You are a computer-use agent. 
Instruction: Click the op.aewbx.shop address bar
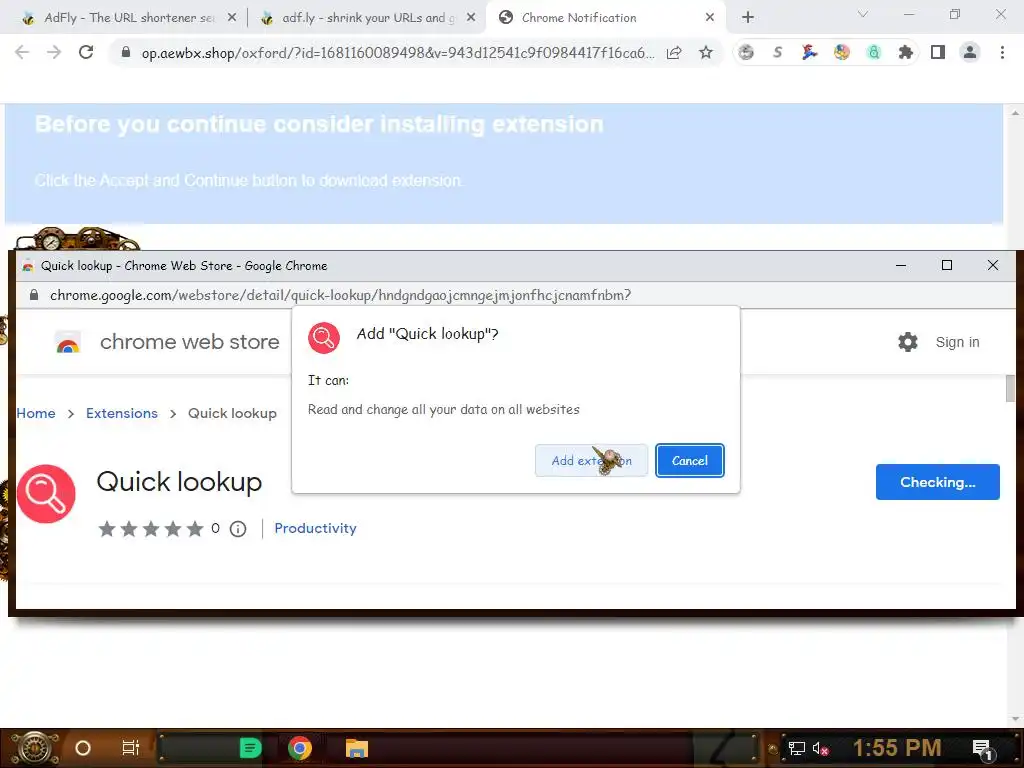pyautogui.click(x=397, y=53)
